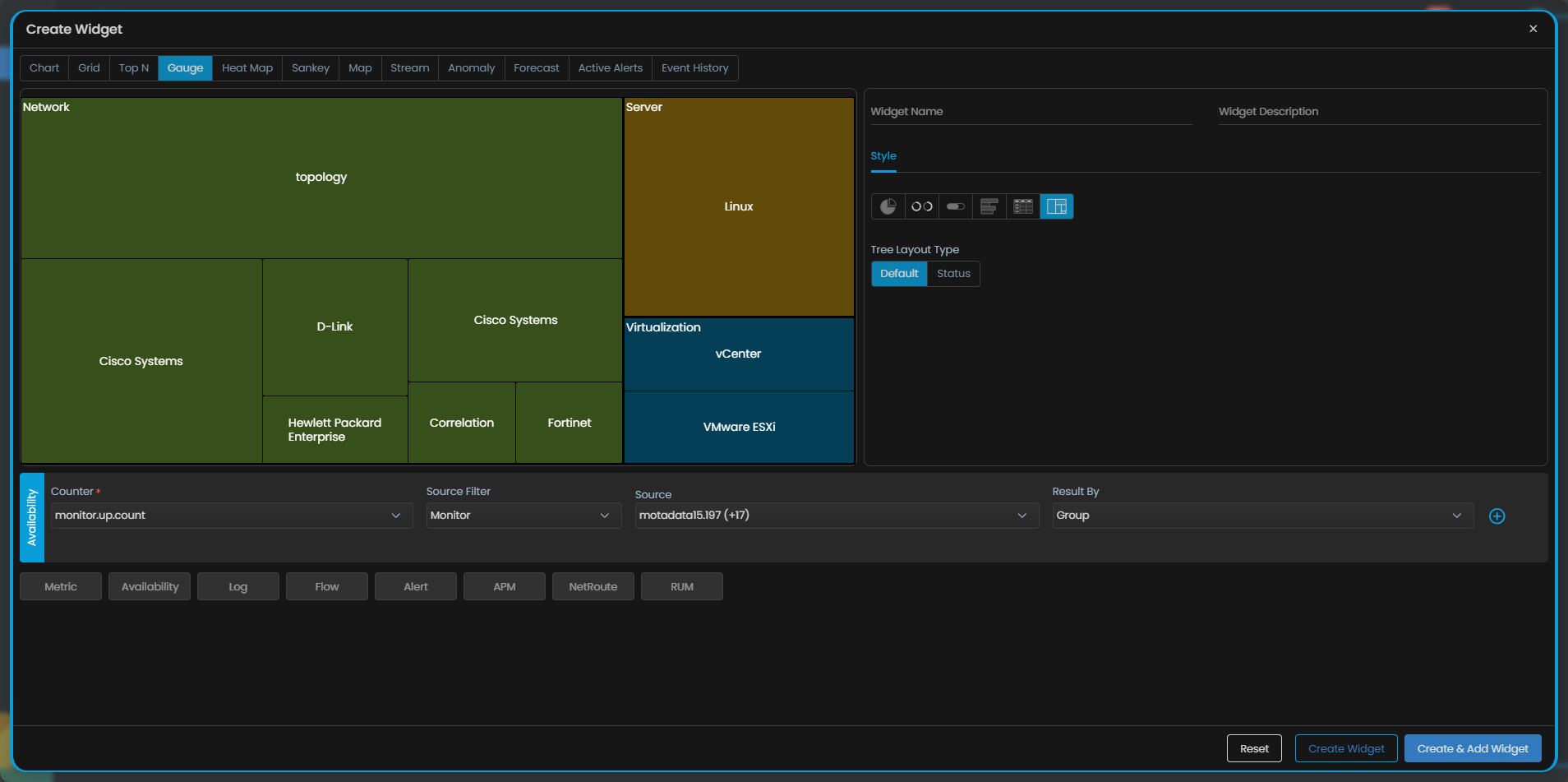
Task: Select the horizontal bars style icon
Action: pos(989,206)
